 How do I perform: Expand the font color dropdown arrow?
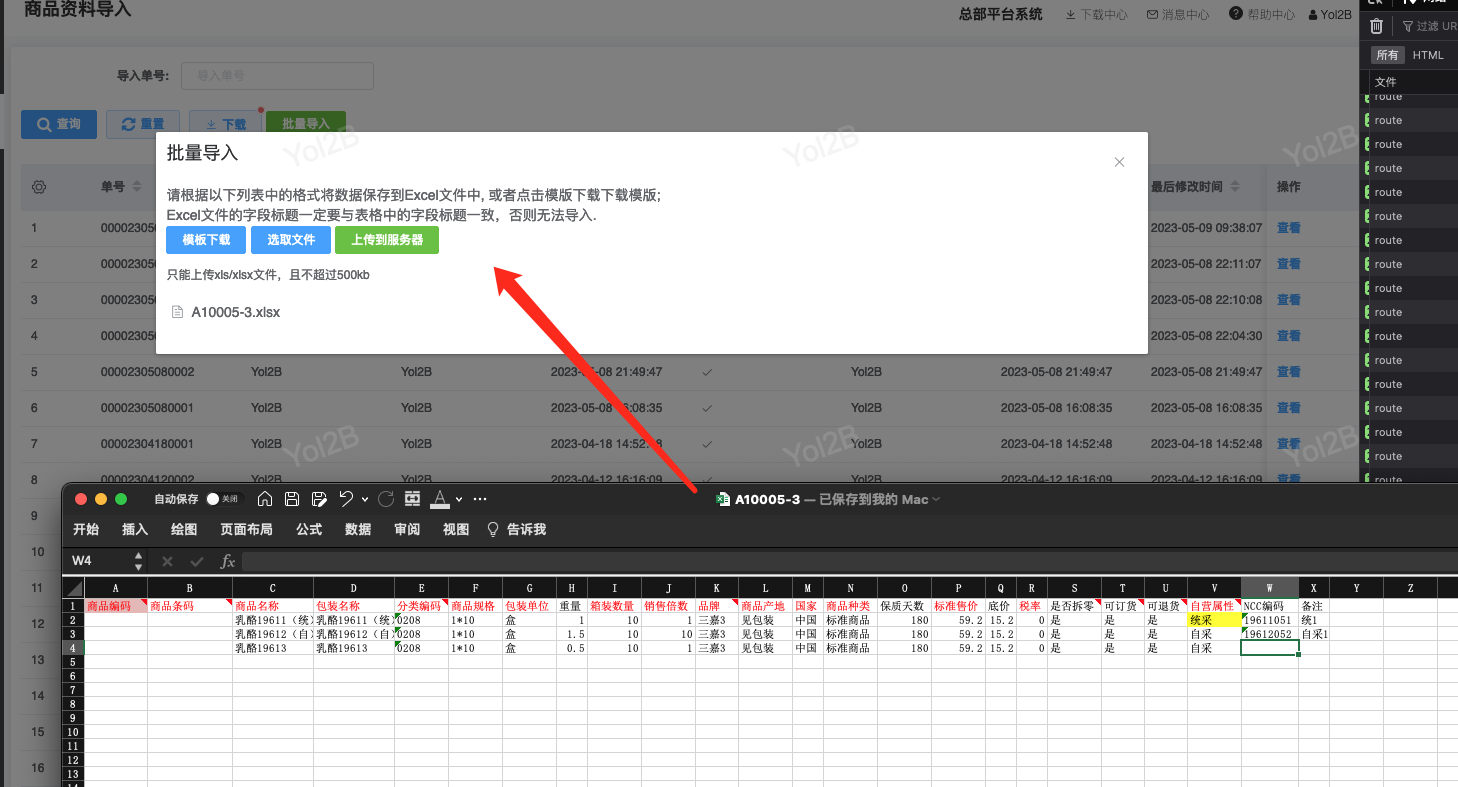click(459, 499)
